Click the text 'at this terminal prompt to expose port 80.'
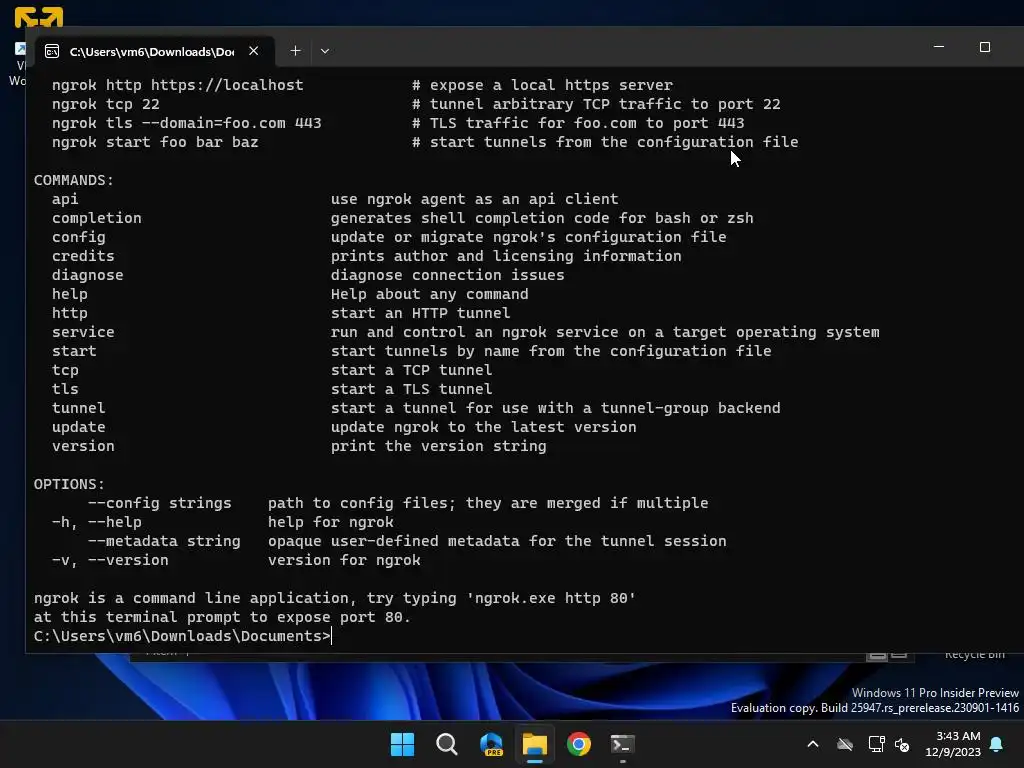This screenshot has height=768, width=1024. click(222, 617)
